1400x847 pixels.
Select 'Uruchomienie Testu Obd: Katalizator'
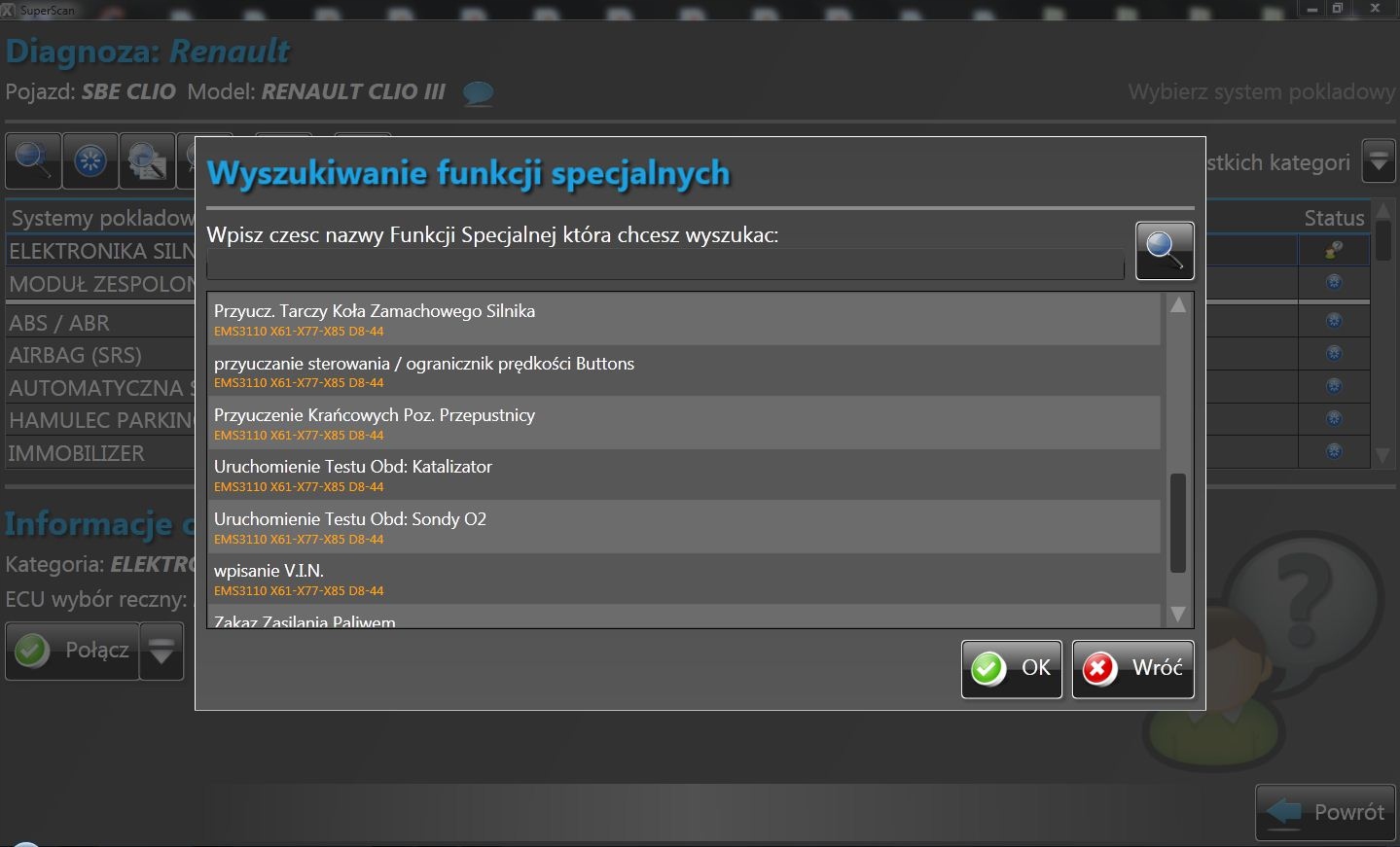point(684,475)
